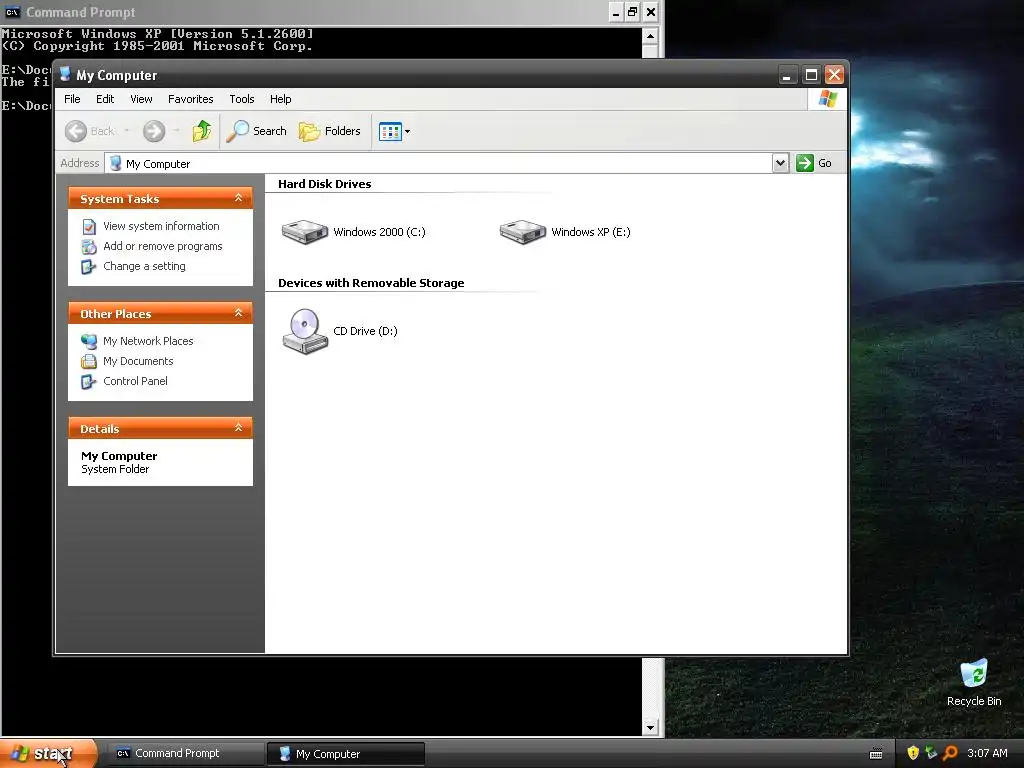
Task: Switch to Command Prompt taskbar button
Action: [184, 754]
